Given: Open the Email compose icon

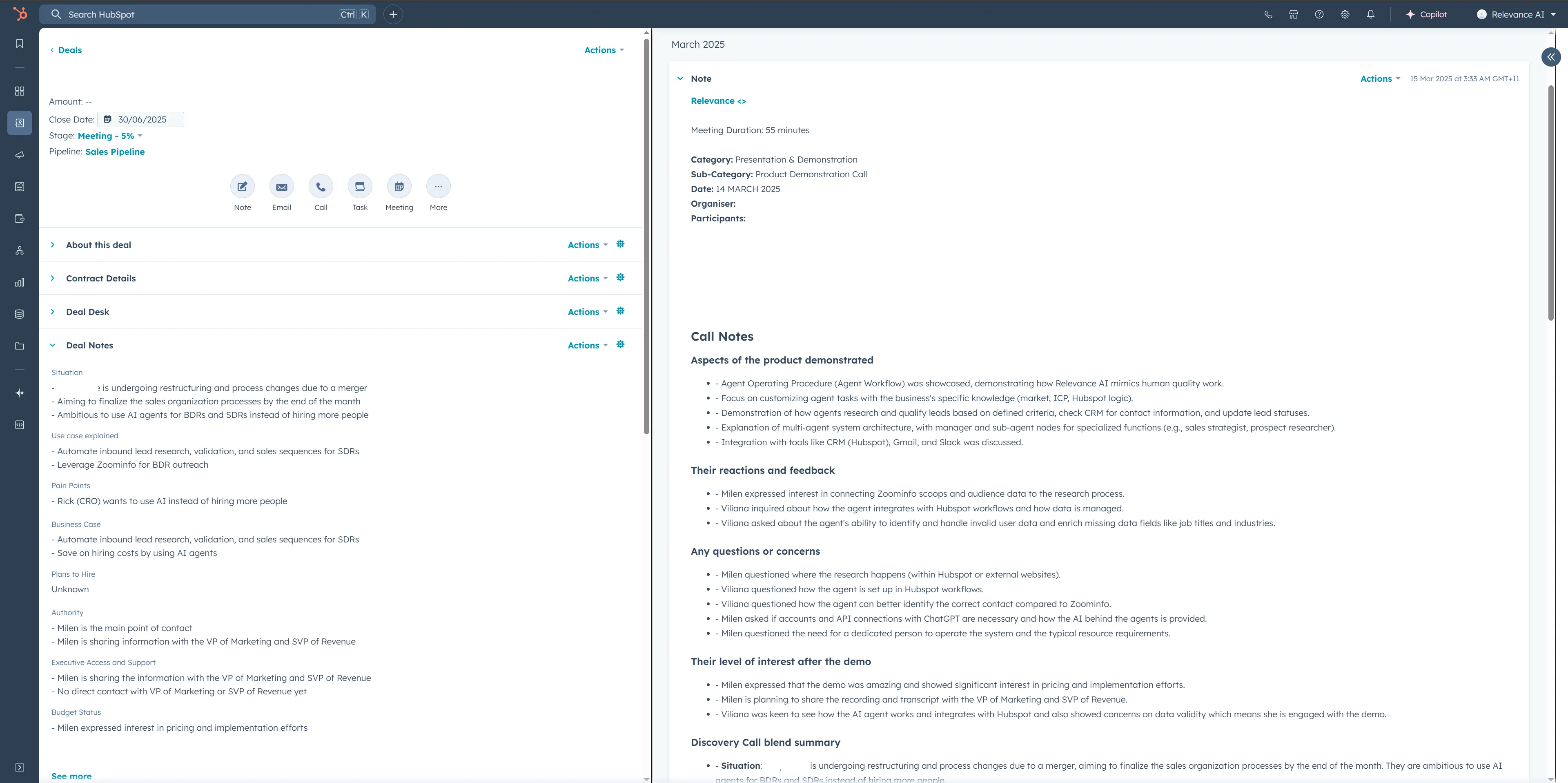Looking at the screenshot, I should tap(281, 187).
